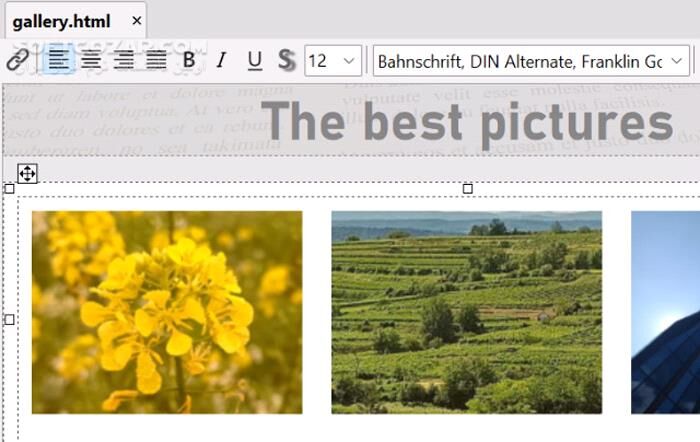Click the font size 12 field

coord(321,61)
